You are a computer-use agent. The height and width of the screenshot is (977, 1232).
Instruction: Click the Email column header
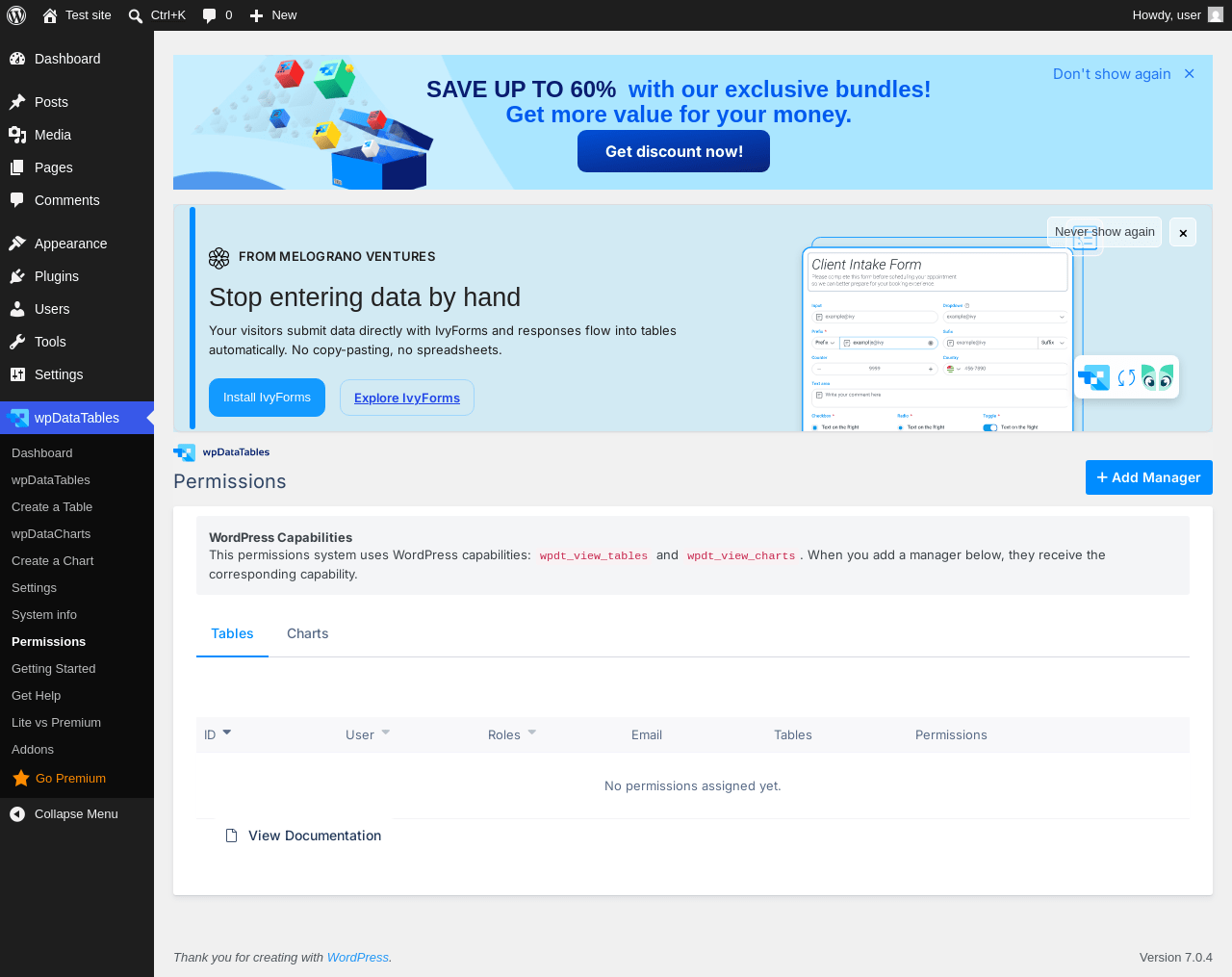pos(647,735)
